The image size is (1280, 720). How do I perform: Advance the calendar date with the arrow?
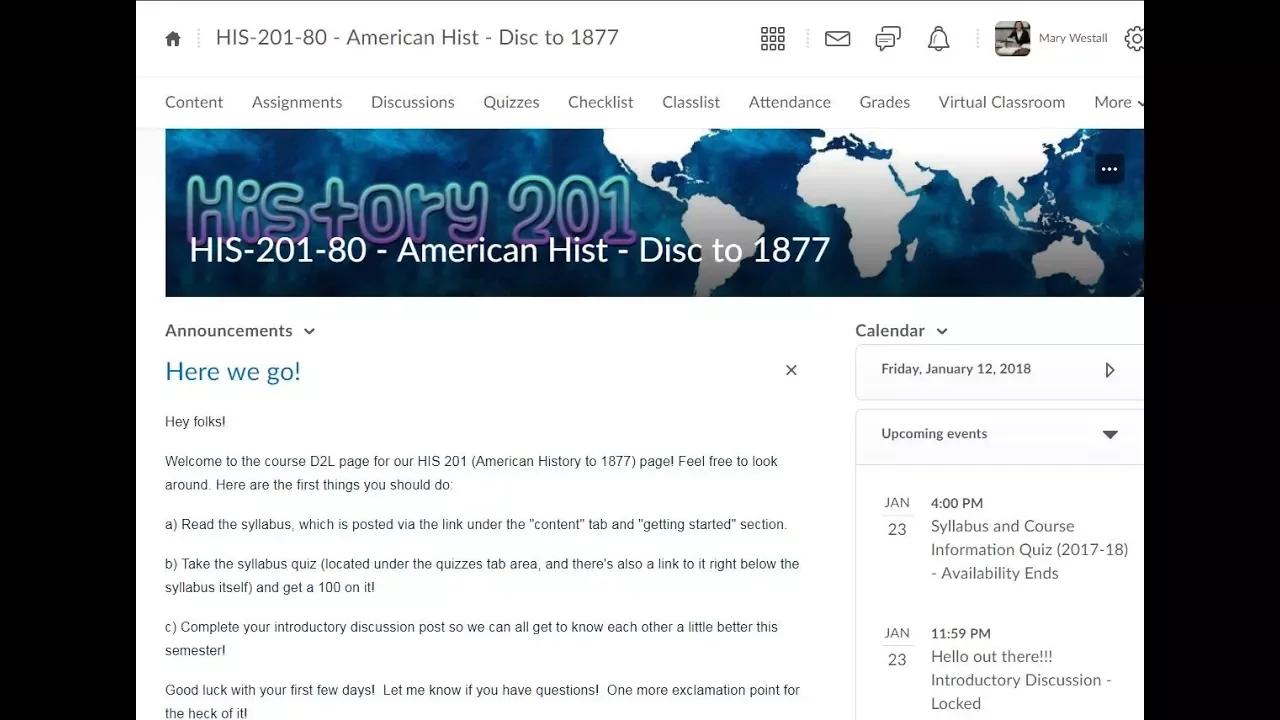pyautogui.click(x=1109, y=370)
